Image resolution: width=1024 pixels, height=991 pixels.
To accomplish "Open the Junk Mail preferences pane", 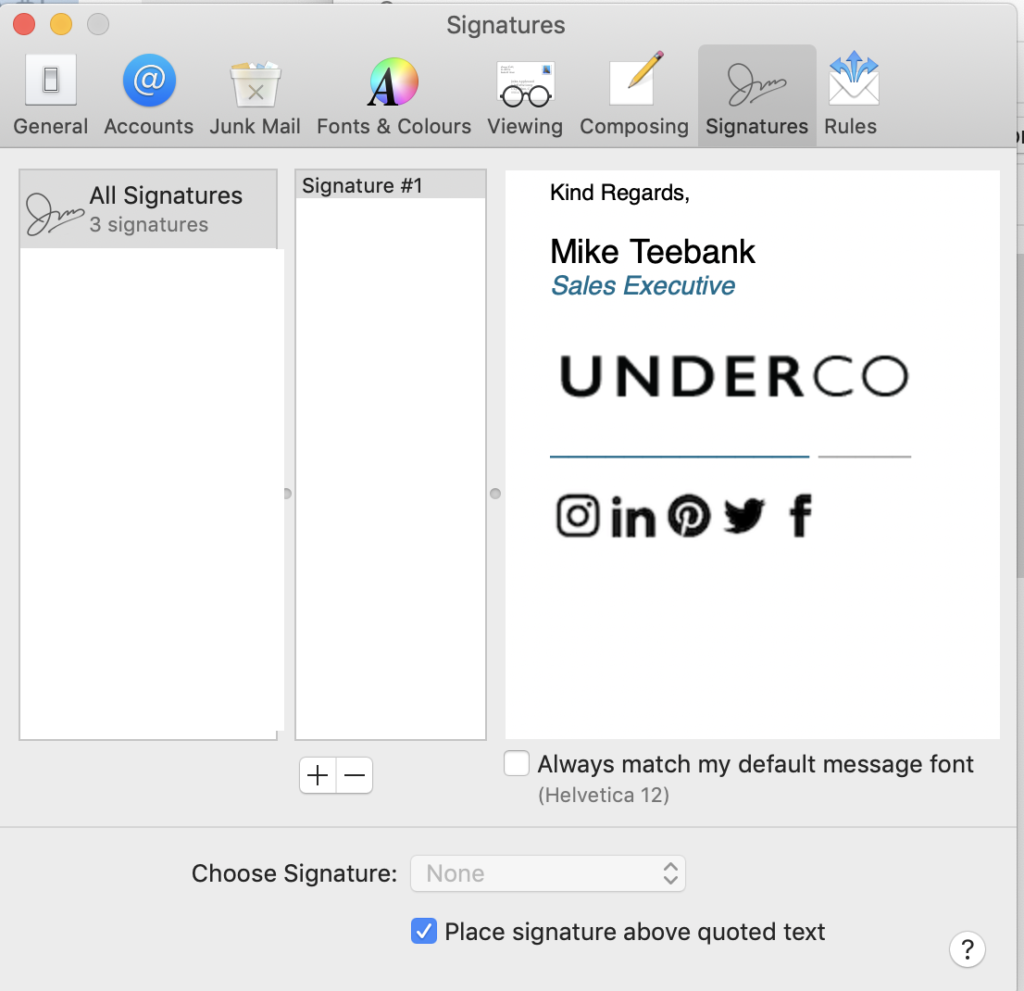I will 255,95.
